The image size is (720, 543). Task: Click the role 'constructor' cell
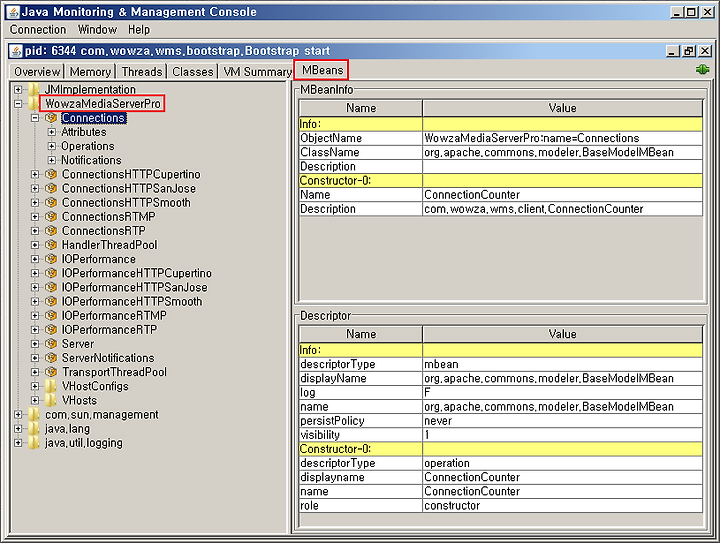(x=562, y=506)
